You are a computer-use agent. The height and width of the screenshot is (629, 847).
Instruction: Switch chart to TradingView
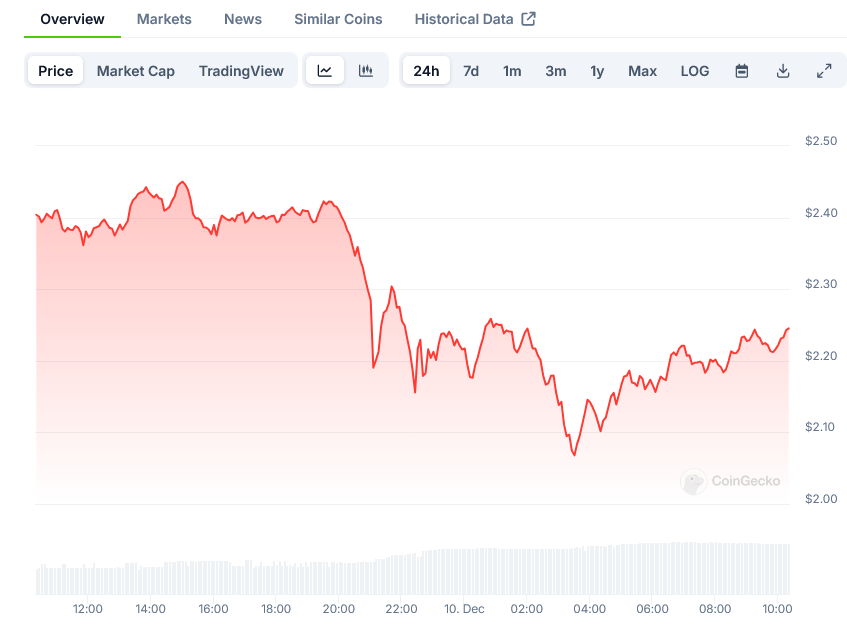pos(241,71)
